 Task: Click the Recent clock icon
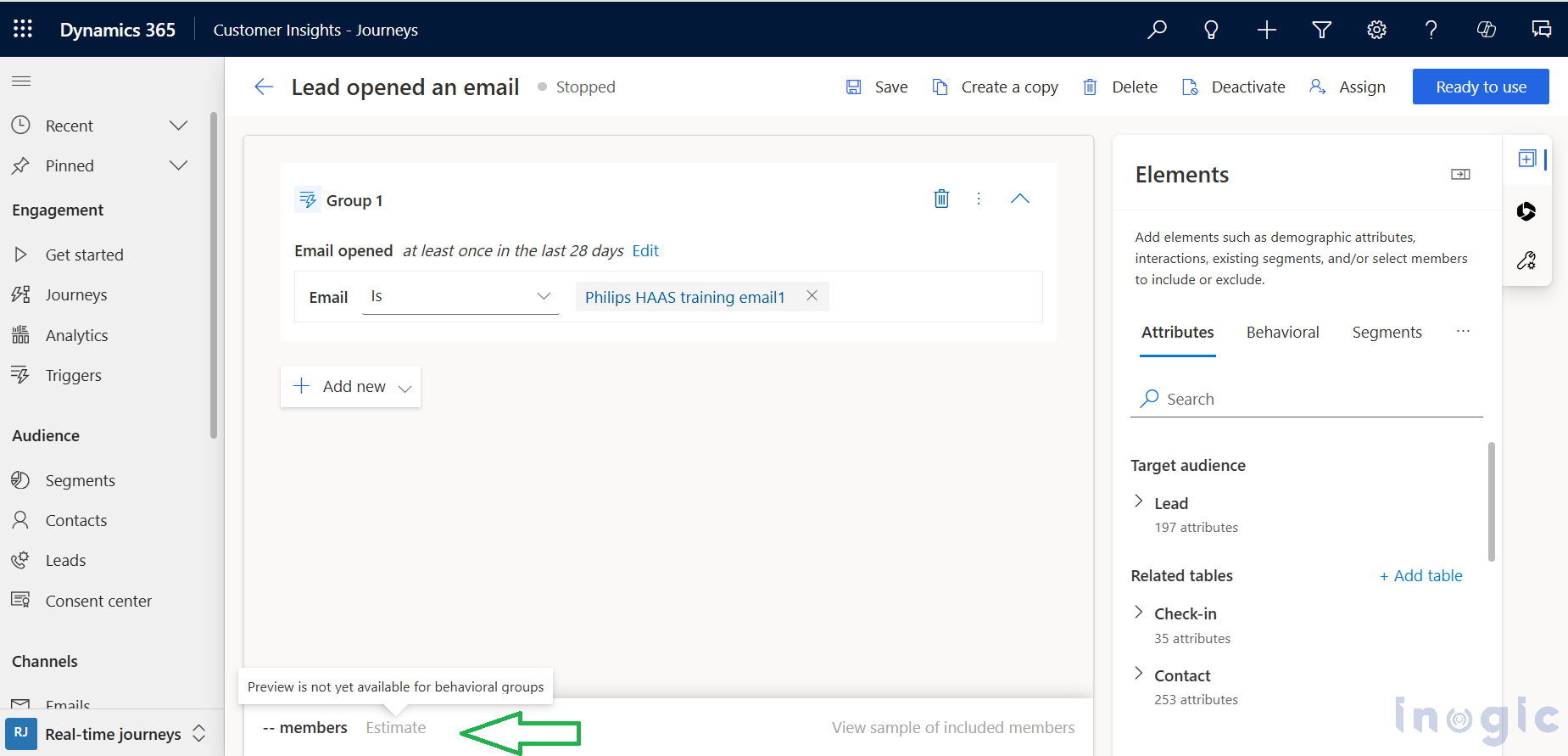click(x=21, y=126)
